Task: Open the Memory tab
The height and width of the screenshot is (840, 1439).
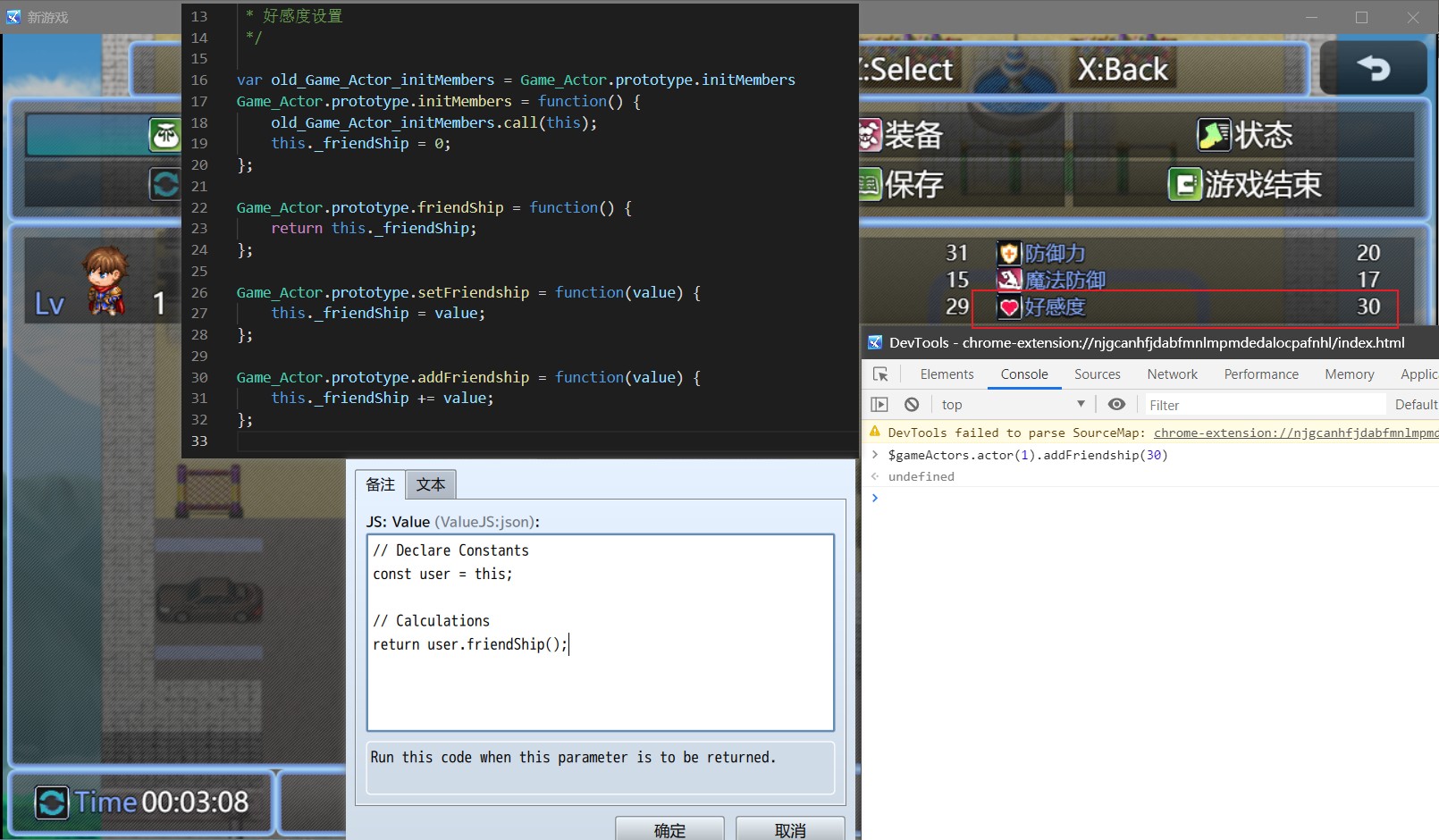Action: (x=1349, y=374)
